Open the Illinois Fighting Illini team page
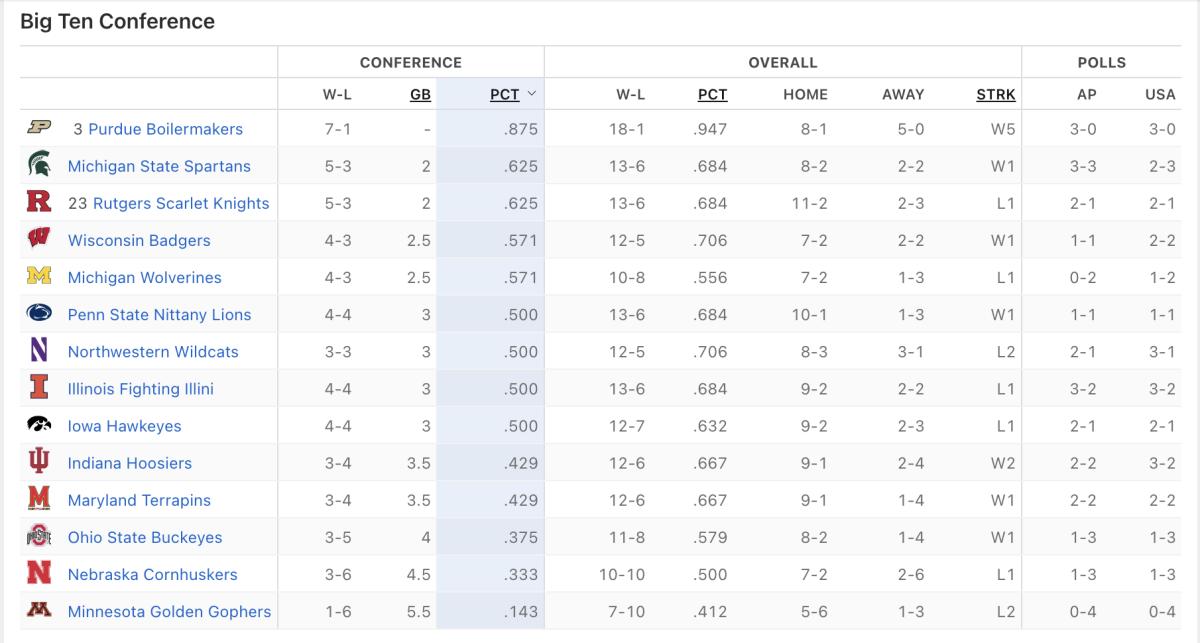Screen dimensions: 1200x643 [141, 388]
